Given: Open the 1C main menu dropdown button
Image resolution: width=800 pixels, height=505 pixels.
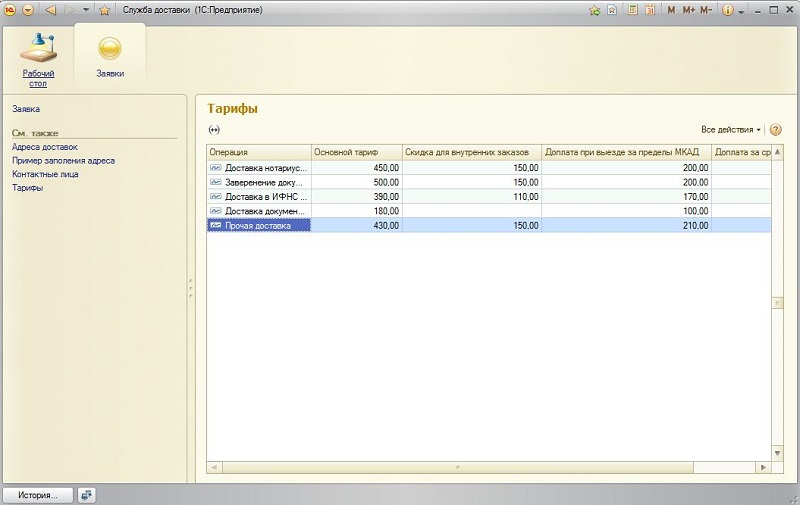Looking at the screenshot, I should point(27,9).
